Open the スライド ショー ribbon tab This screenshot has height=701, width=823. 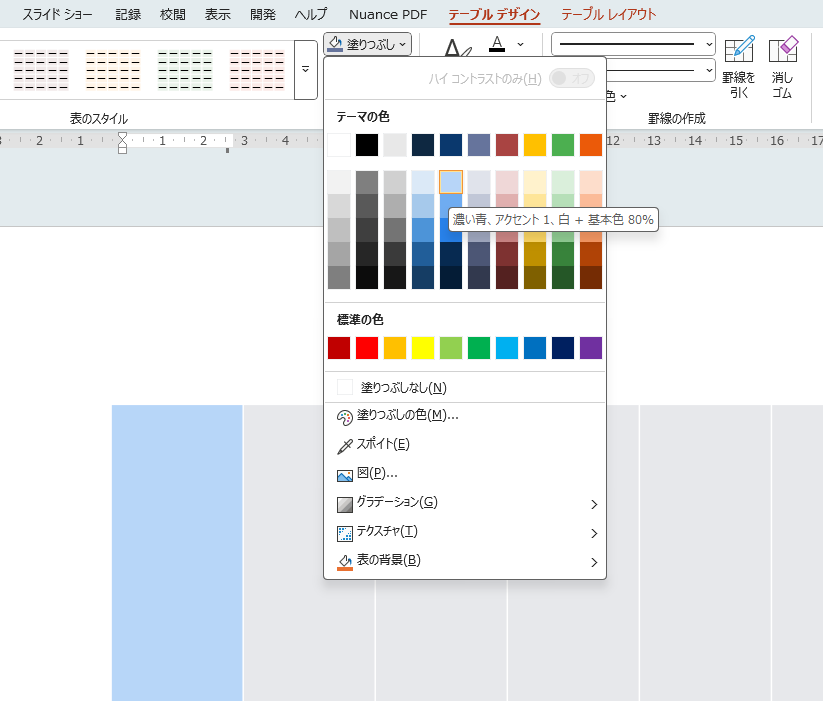61,15
